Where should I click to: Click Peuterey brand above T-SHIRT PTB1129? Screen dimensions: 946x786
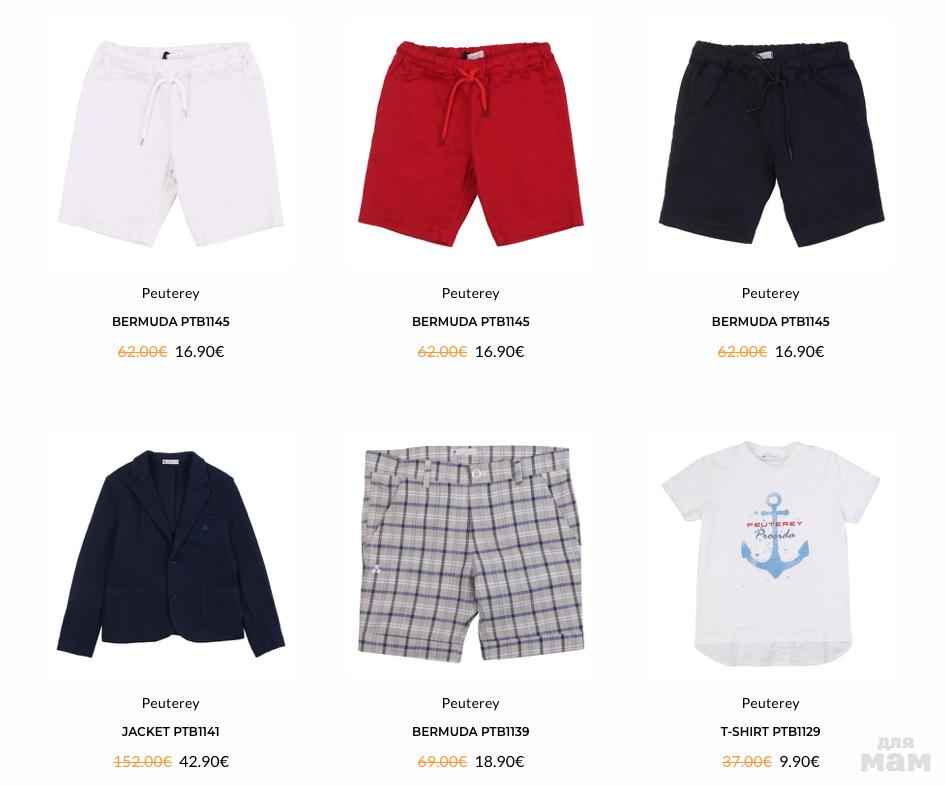click(x=770, y=703)
